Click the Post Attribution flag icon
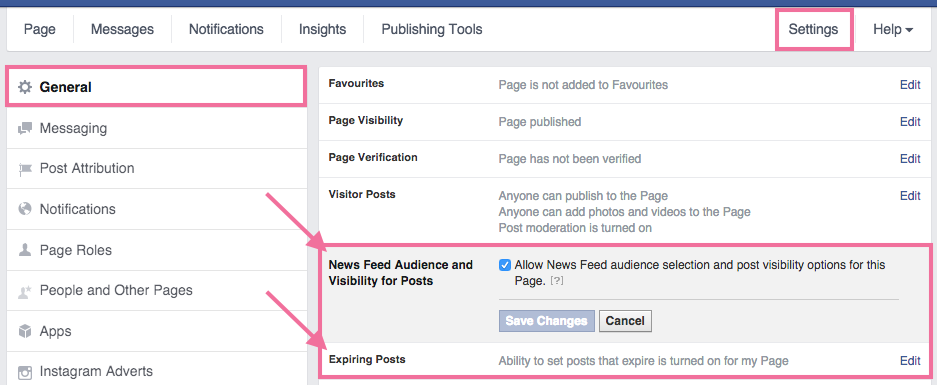Screen dimensions: 937x385 point(25,169)
